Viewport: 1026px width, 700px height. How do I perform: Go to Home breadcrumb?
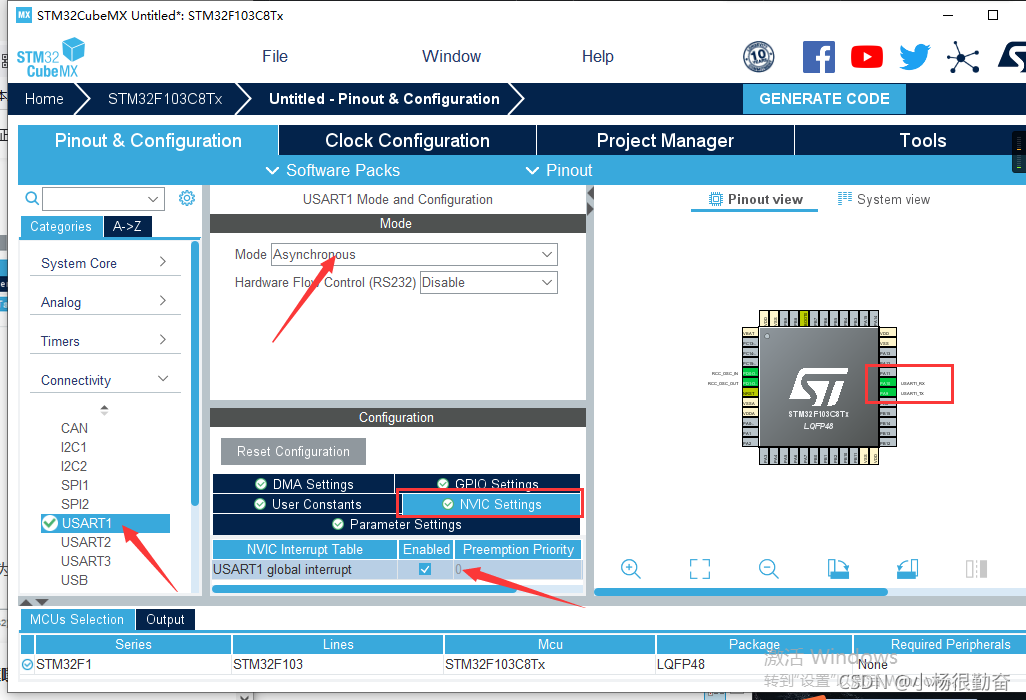coord(44,99)
